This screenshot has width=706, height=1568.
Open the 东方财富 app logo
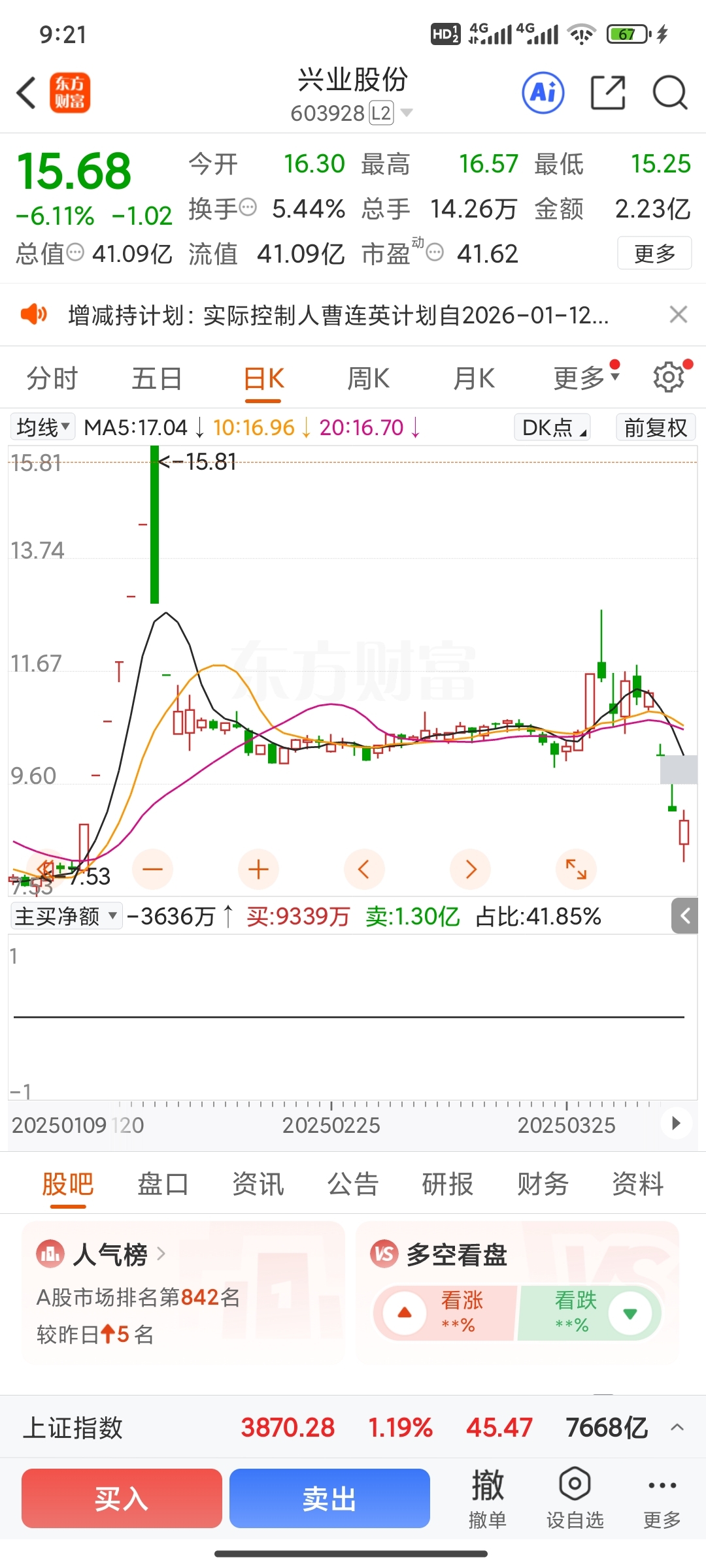pos(70,92)
